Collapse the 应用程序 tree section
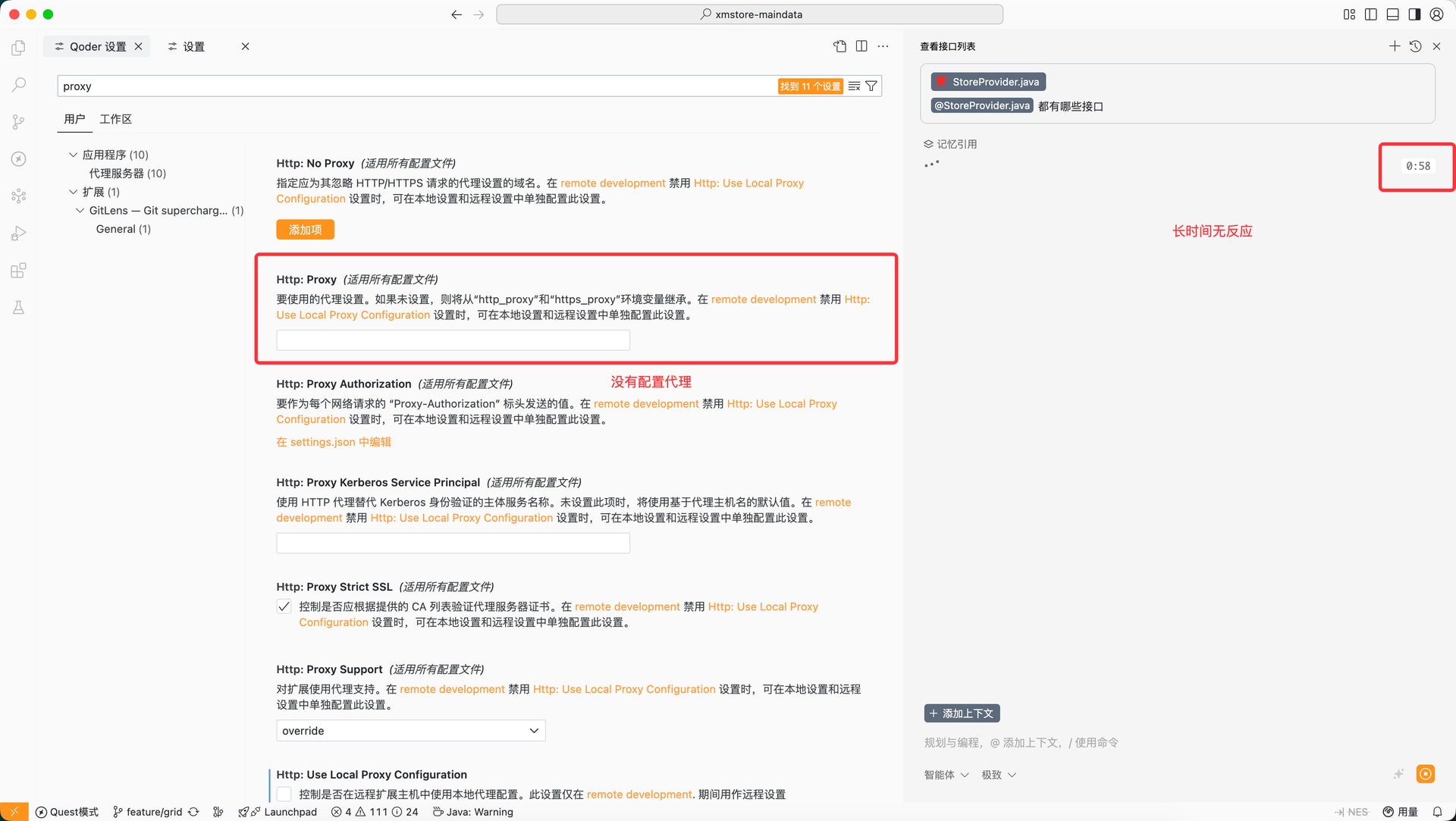Image resolution: width=1456 pixels, height=821 pixels. (74, 155)
